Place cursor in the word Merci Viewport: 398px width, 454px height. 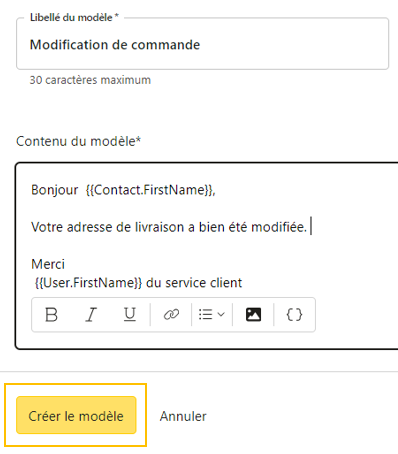click(x=48, y=264)
